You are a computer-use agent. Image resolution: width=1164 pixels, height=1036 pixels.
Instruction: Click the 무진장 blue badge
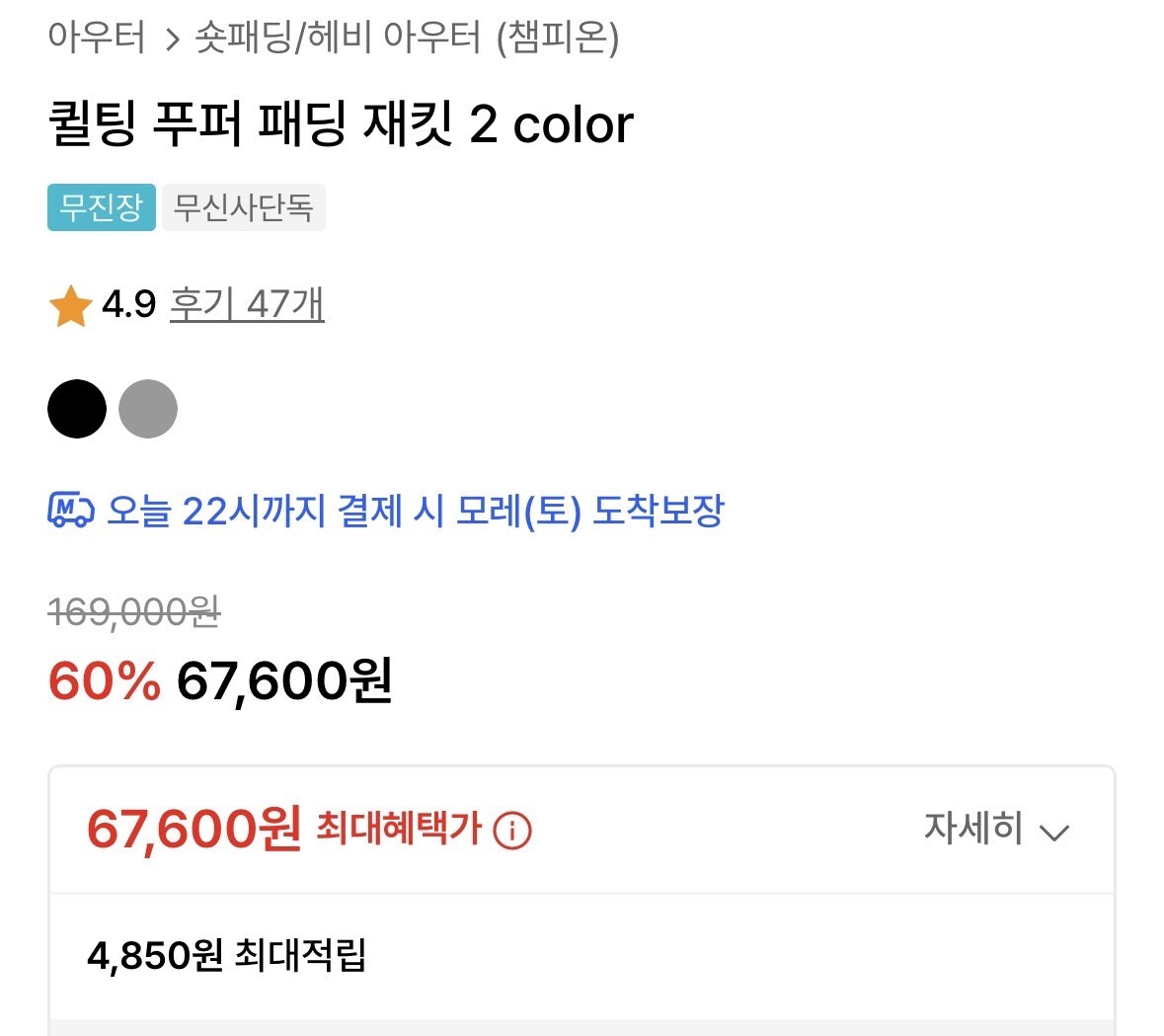coord(102,207)
